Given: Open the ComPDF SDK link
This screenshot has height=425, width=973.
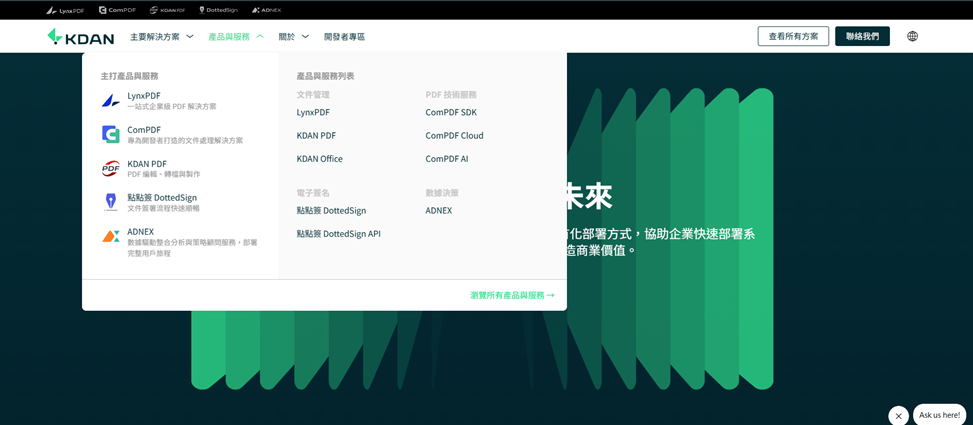Looking at the screenshot, I should 451,112.
